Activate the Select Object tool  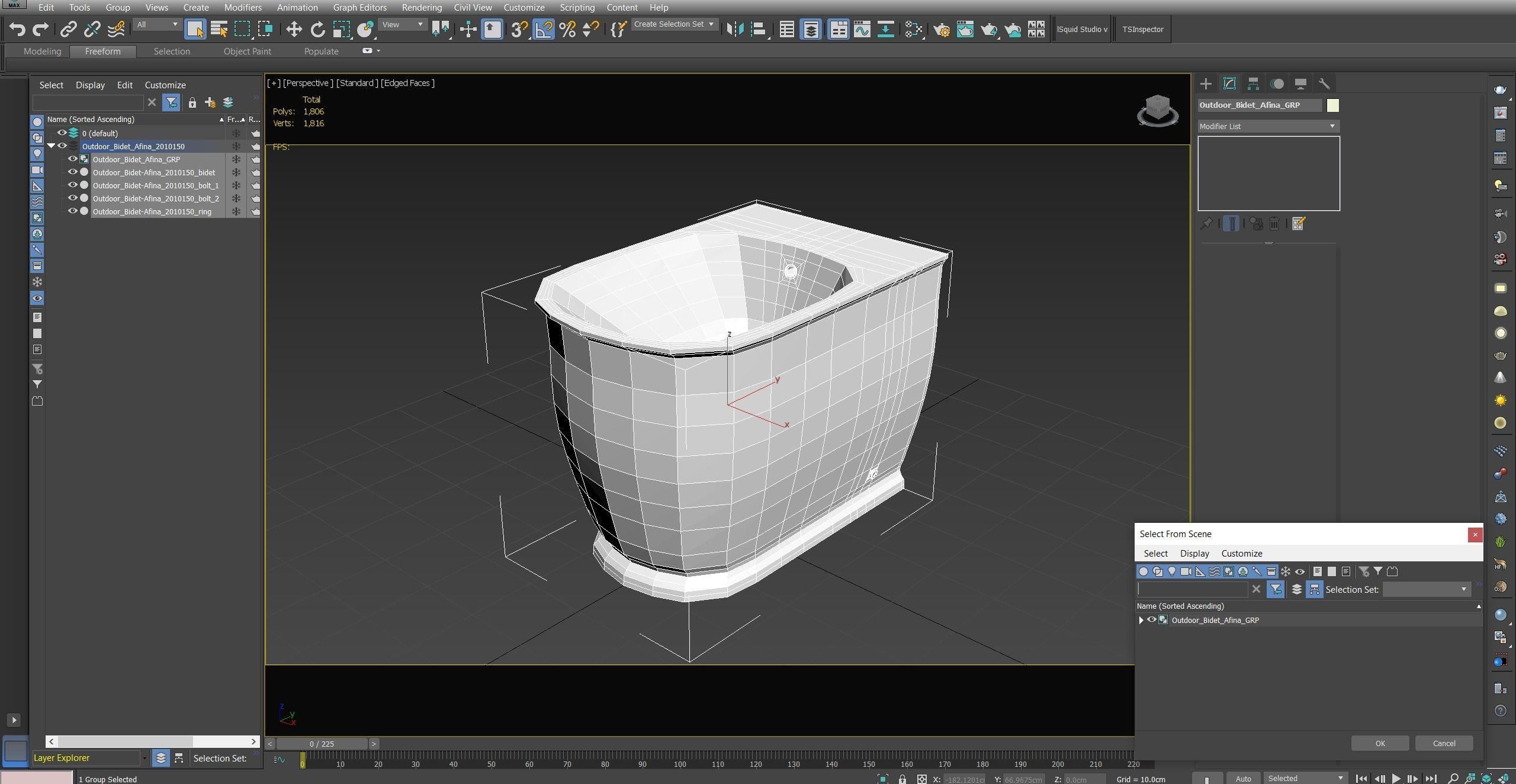click(195, 29)
